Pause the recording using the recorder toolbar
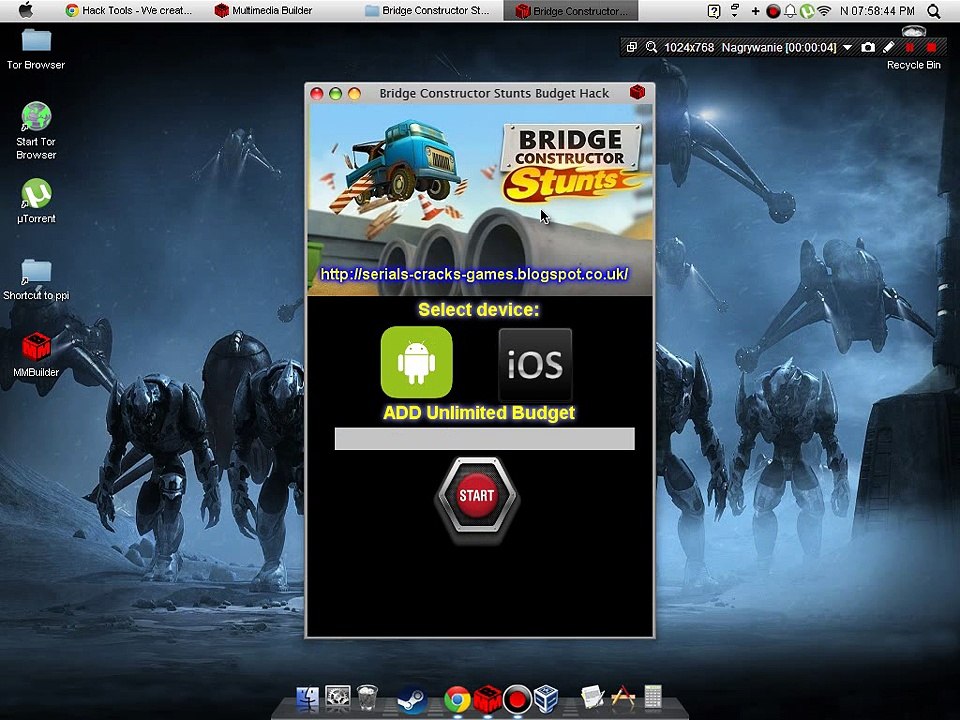960x720 pixels. coord(909,47)
